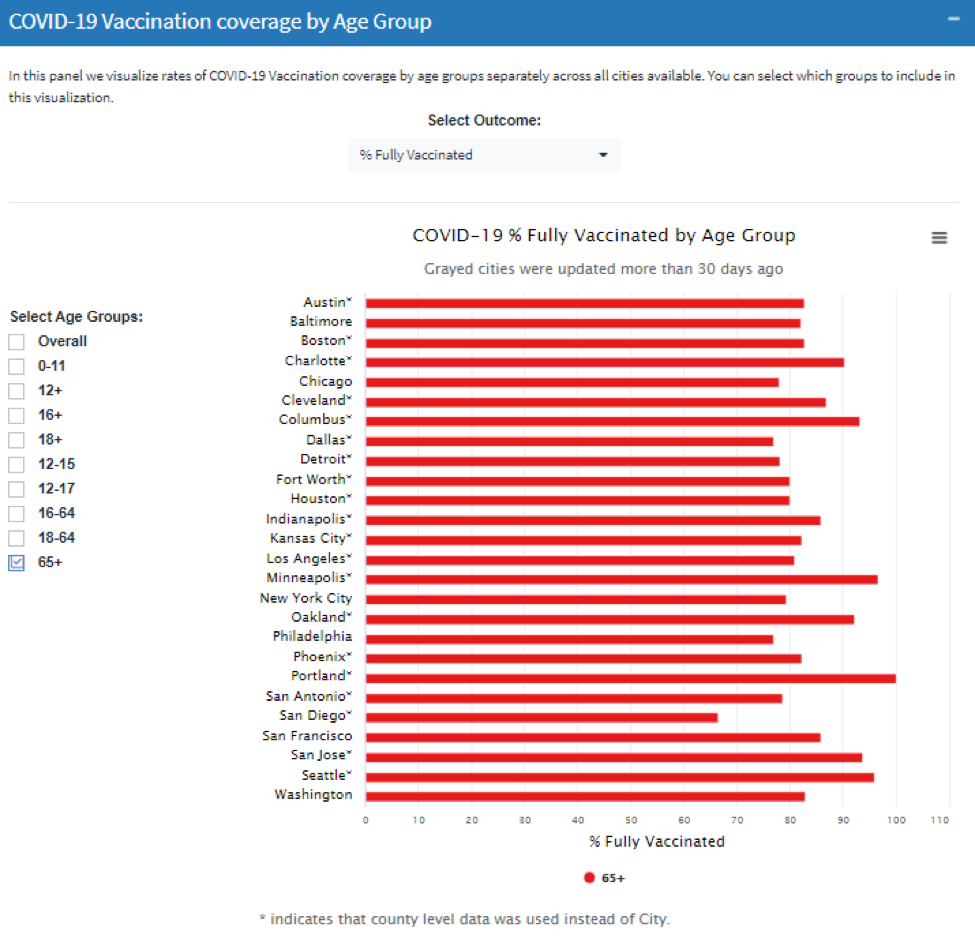
Task: Select the 12-17 age group checkbox
Action: [15, 488]
